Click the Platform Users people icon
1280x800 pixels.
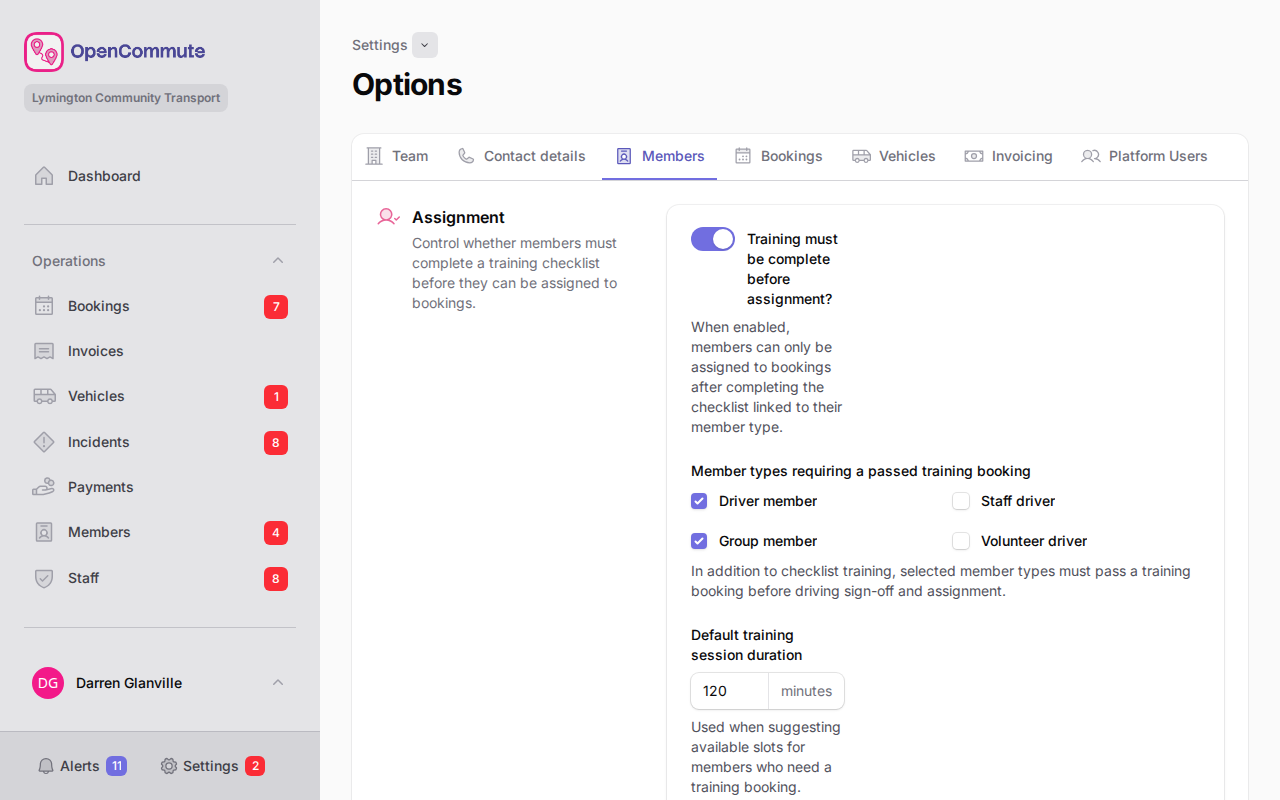[1091, 156]
